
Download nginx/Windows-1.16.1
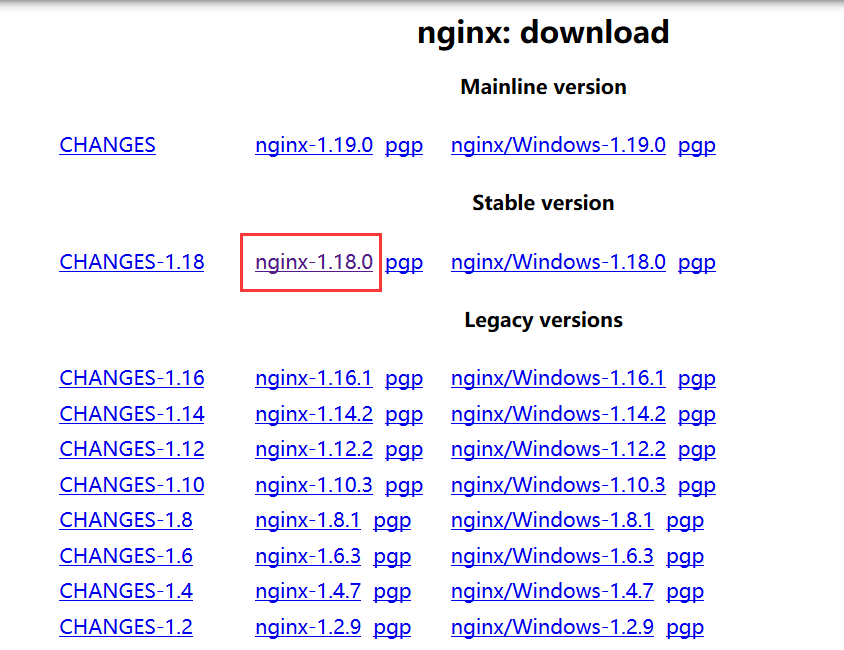pyautogui.click(x=558, y=378)
